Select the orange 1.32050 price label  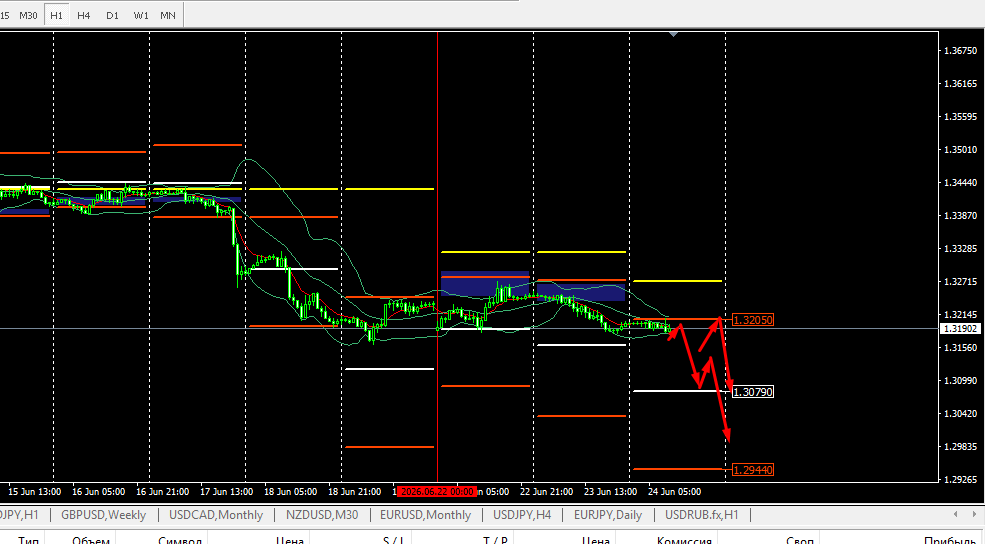(753, 320)
